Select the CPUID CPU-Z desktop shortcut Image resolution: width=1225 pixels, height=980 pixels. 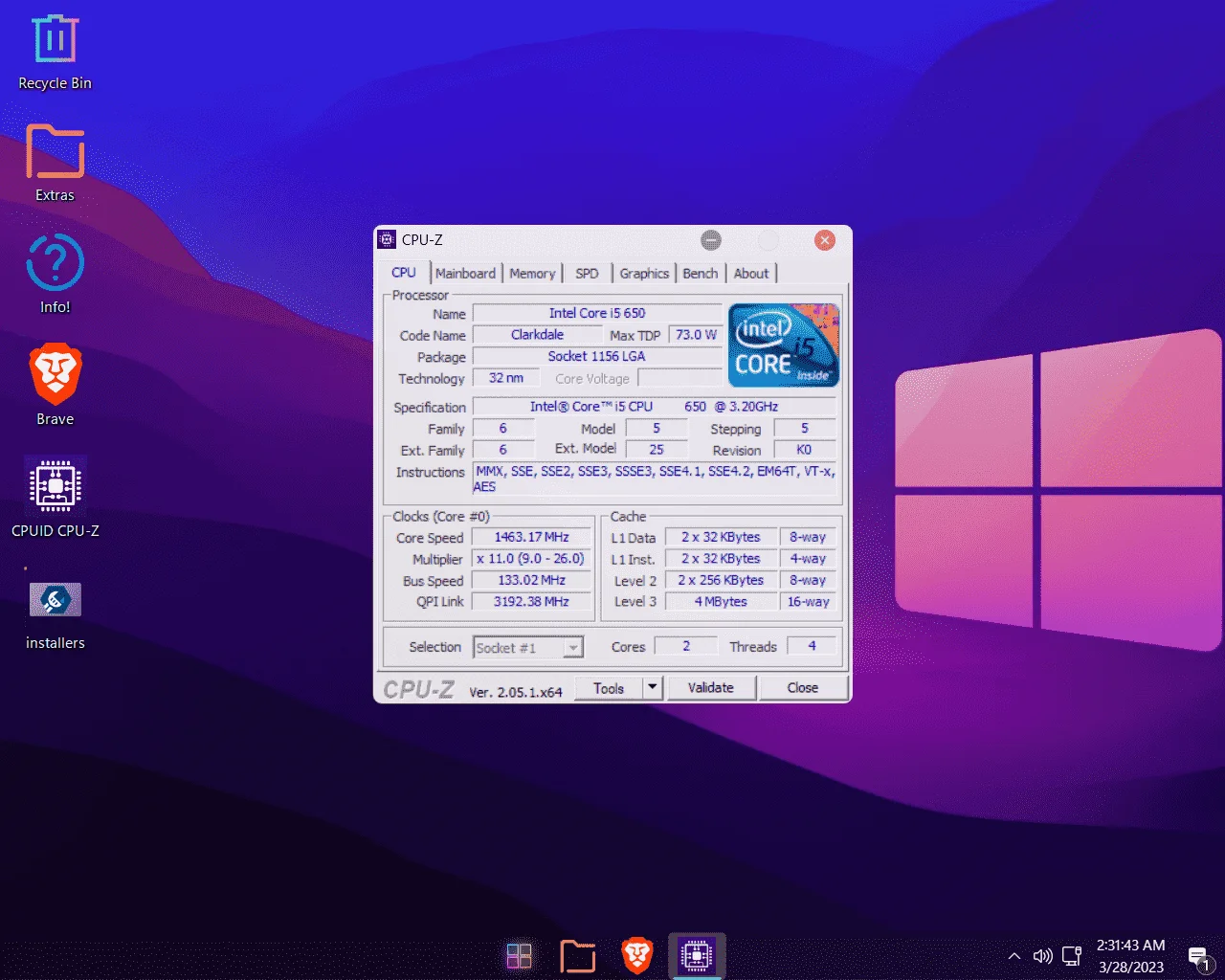(x=56, y=498)
